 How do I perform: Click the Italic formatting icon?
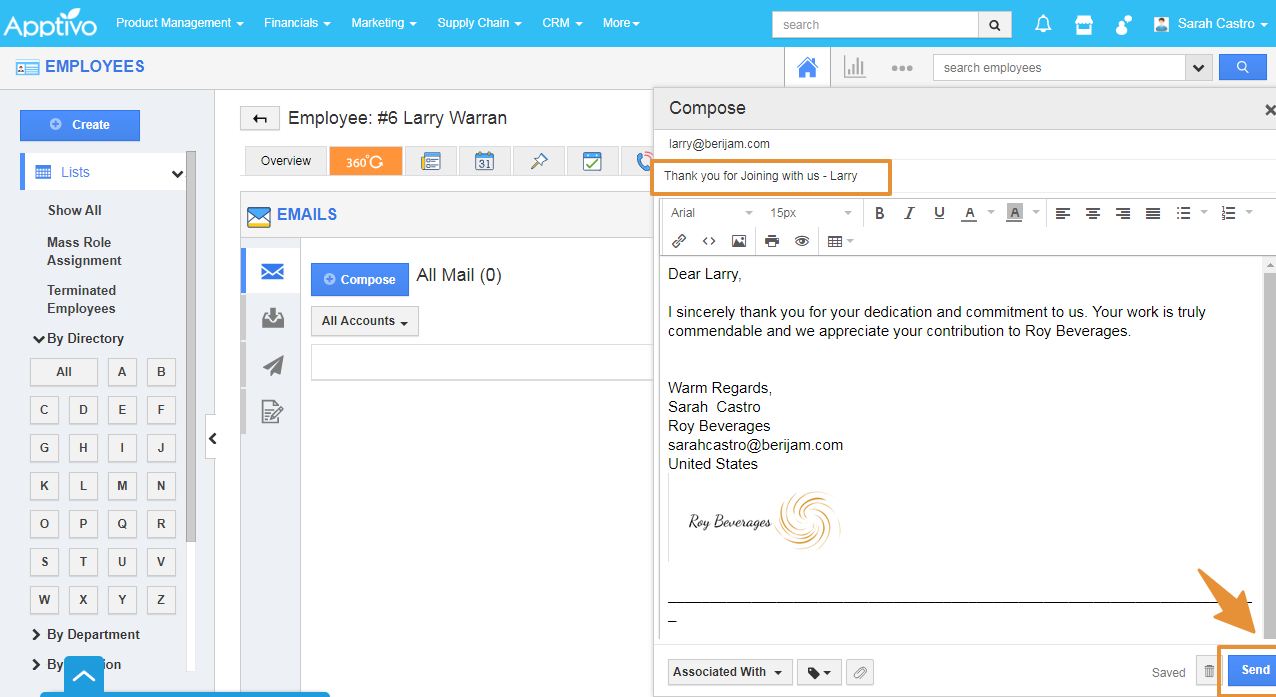[909, 213]
